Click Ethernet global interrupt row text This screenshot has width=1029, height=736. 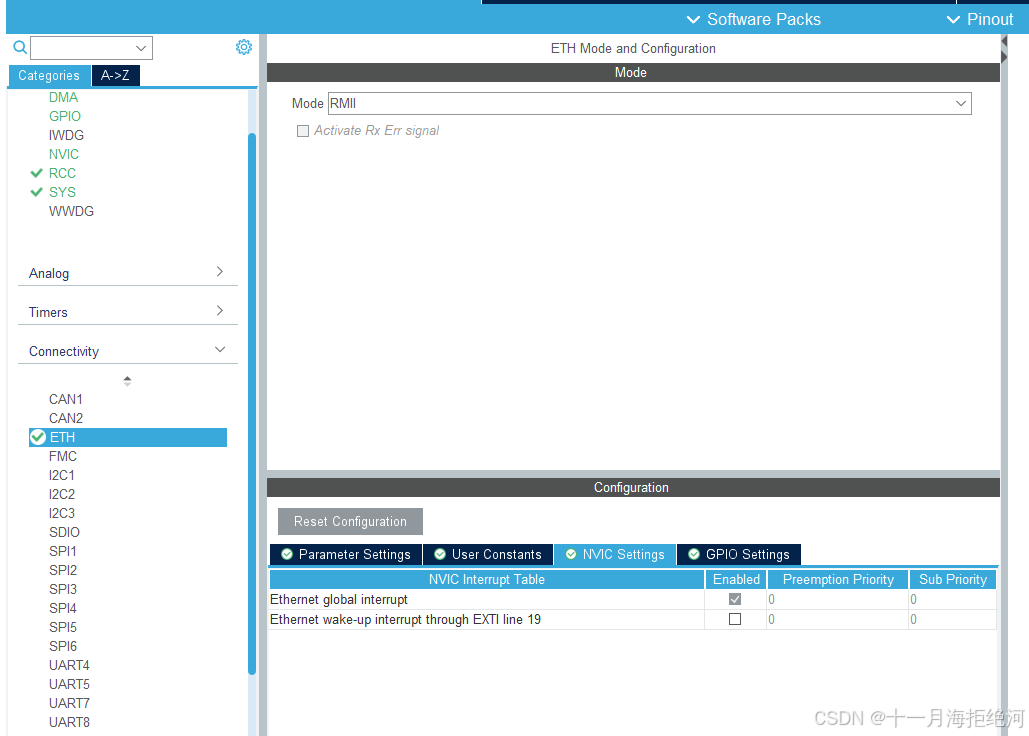tap(339, 600)
